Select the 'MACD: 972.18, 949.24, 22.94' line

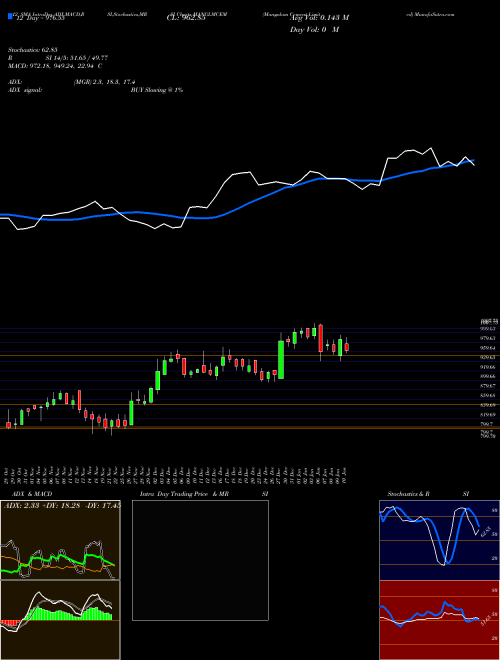click(52, 66)
